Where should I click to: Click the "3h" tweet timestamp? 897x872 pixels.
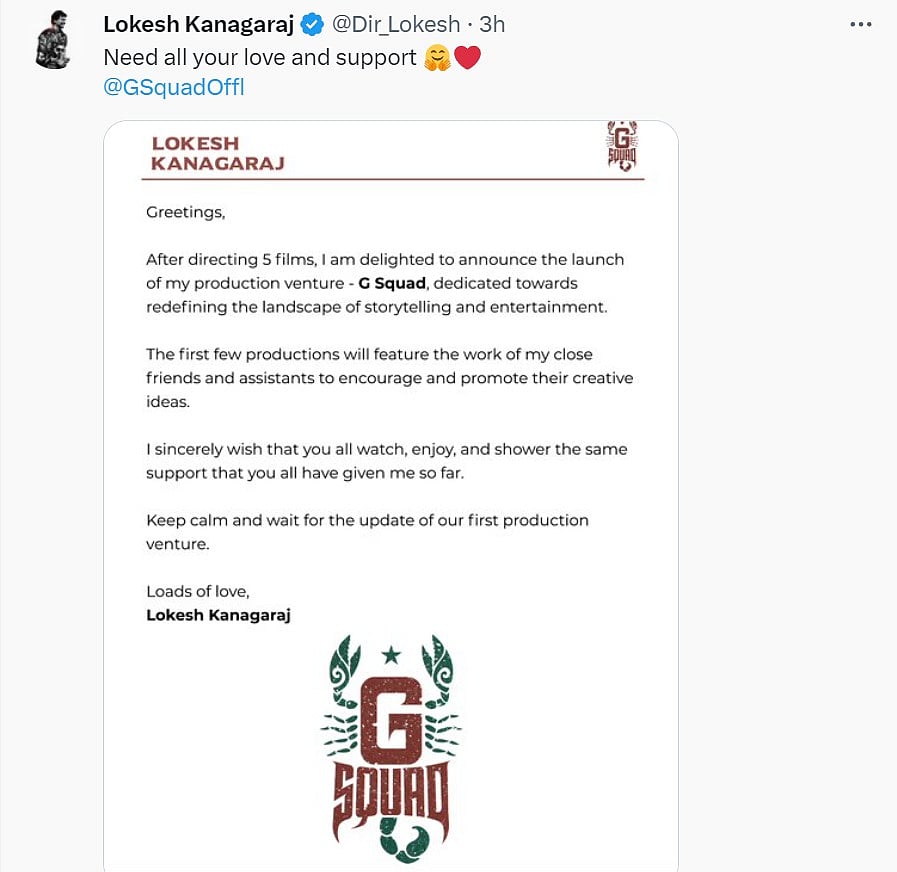click(492, 24)
